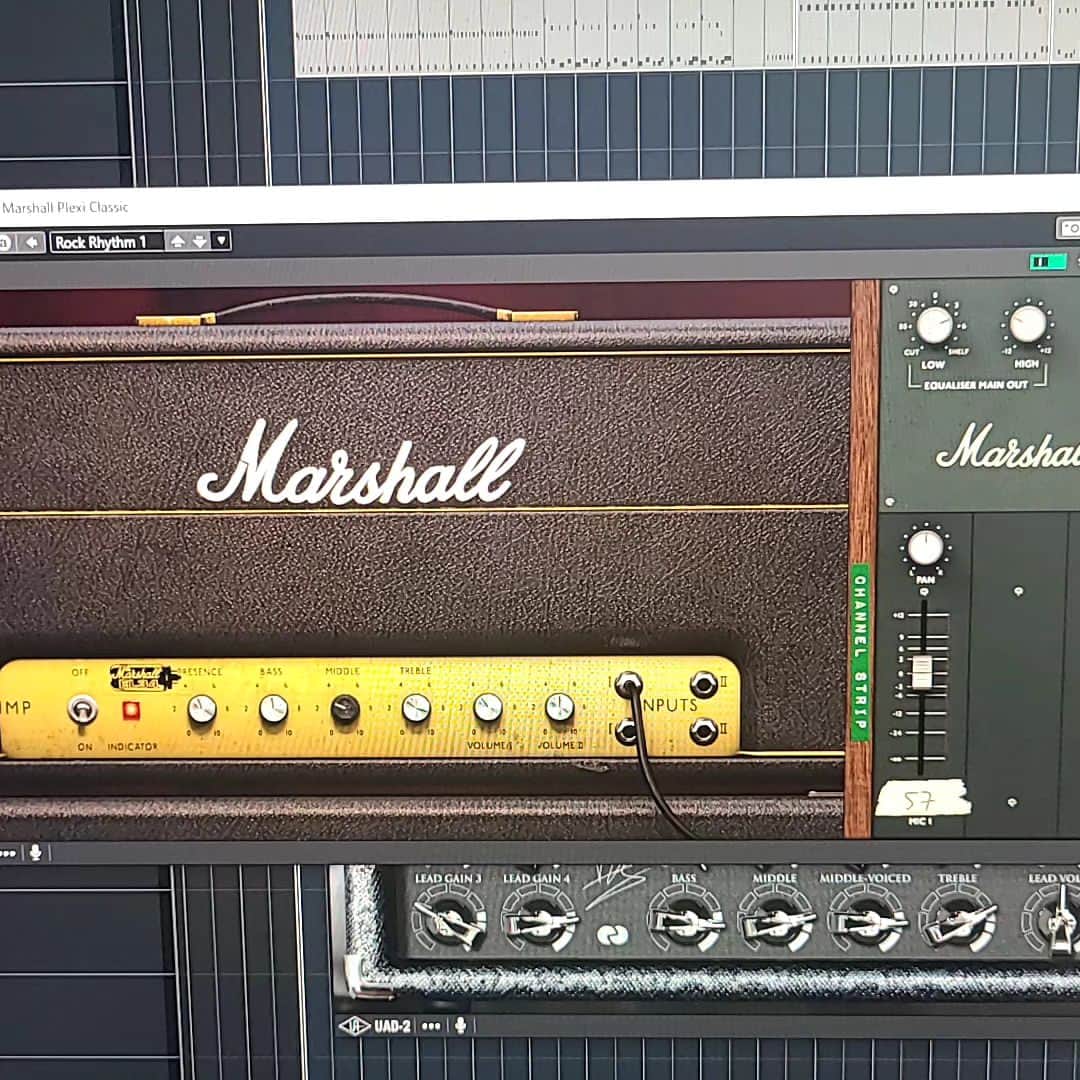The width and height of the screenshot is (1080, 1080).
Task: Click the Mic 1 channel fader handle
Action: coord(922,672)
